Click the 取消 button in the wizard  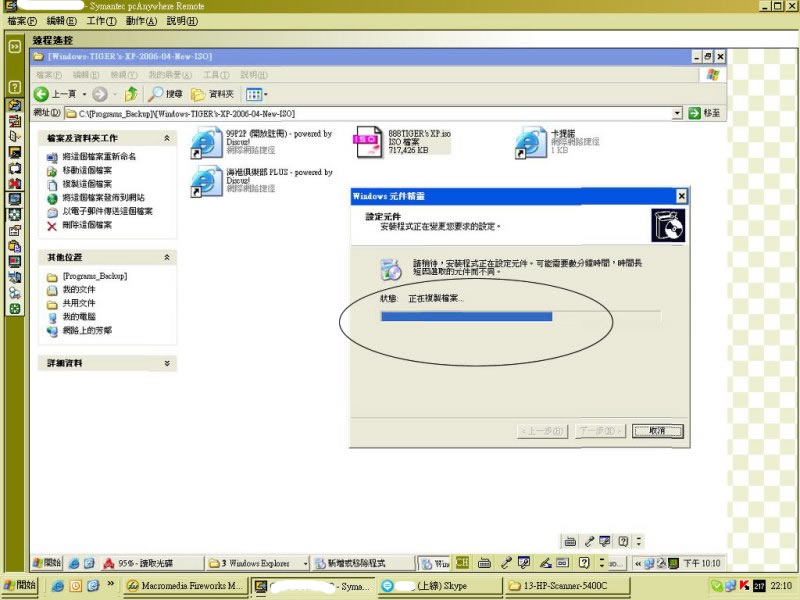click(x=657, y=430)
